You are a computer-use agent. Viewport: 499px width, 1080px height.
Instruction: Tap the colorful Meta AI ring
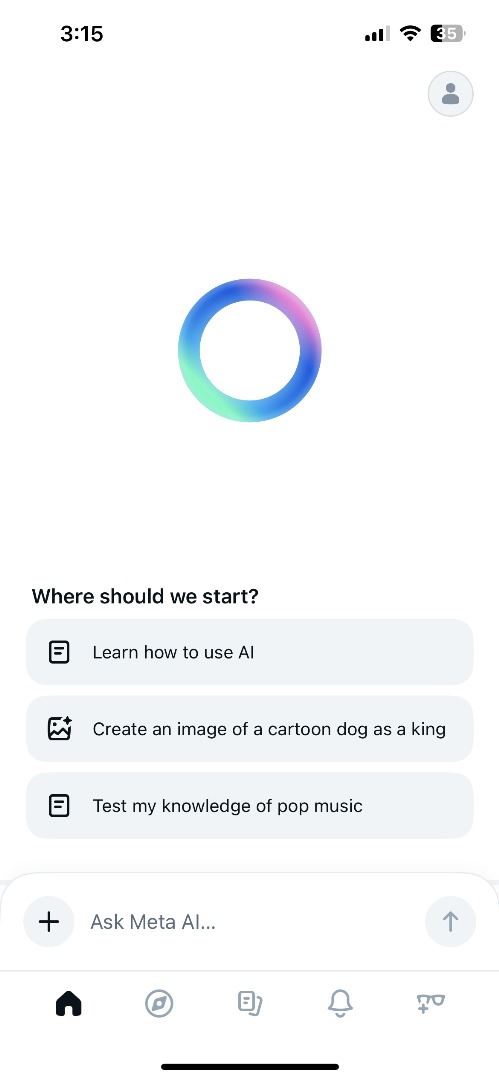pyautogui.click(x=250, y=350)
